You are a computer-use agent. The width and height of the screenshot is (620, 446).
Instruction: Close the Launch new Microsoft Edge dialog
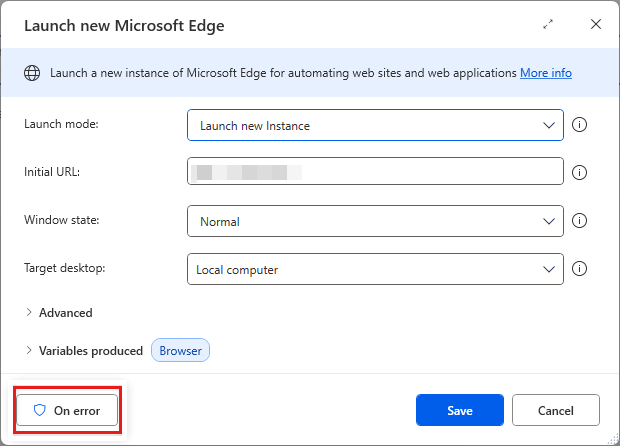tap(596, 24)
